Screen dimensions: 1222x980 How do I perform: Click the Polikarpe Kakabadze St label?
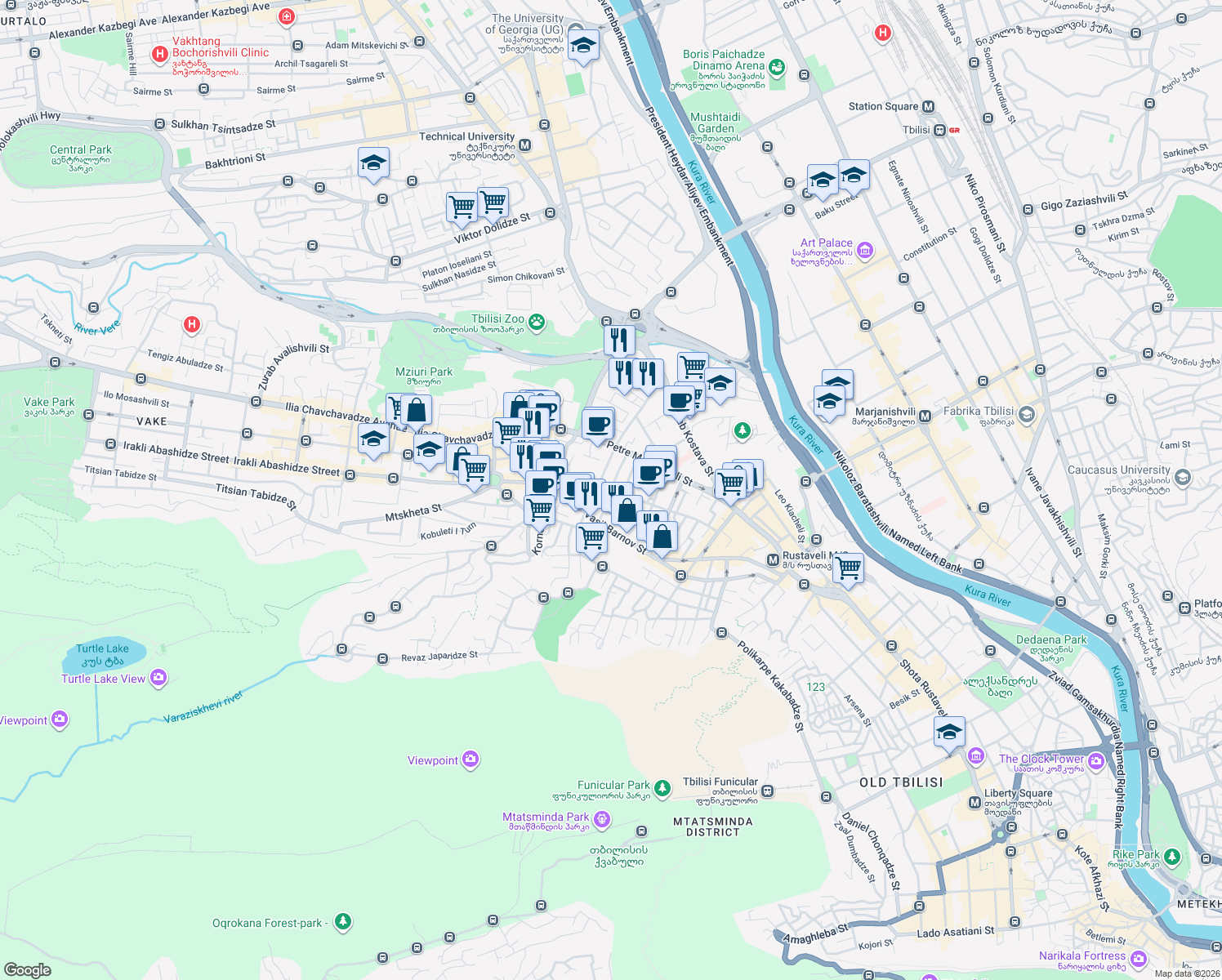[x=771, y=685]
